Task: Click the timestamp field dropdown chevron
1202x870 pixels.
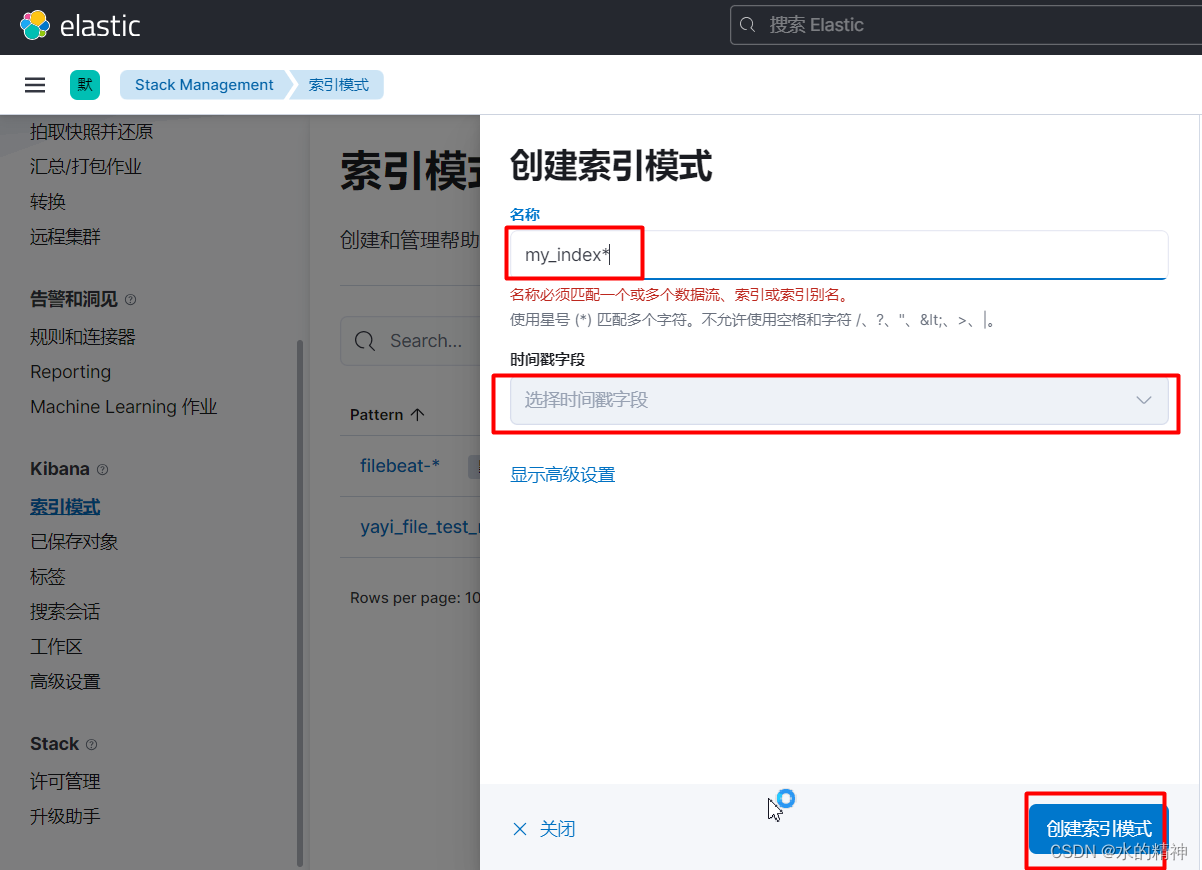Action: [1144, 400]
